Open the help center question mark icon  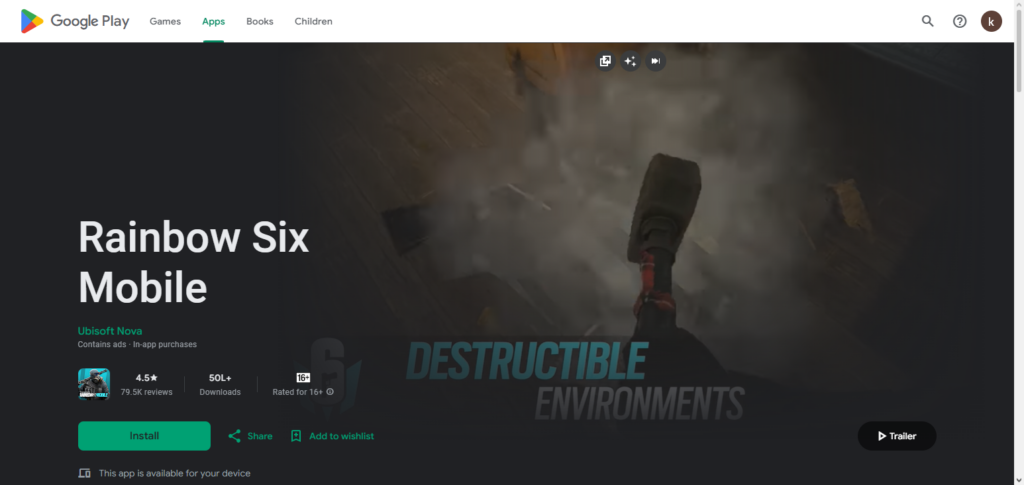coord(959,21)
